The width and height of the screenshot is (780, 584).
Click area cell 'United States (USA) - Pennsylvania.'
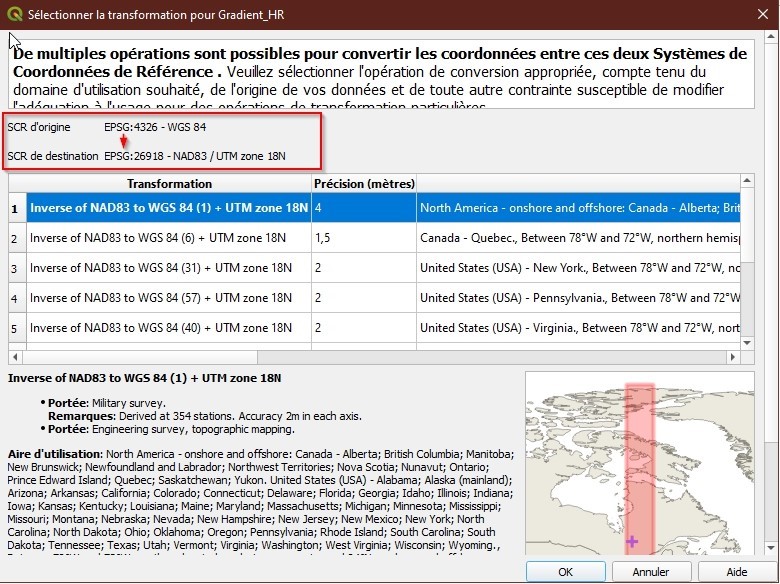pos(579,297)
